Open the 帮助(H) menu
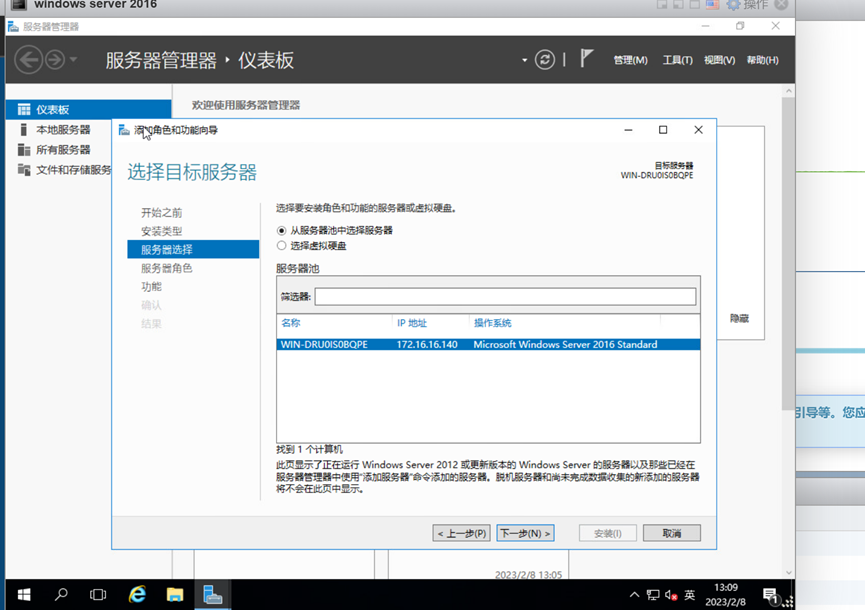 coord(762,60)
